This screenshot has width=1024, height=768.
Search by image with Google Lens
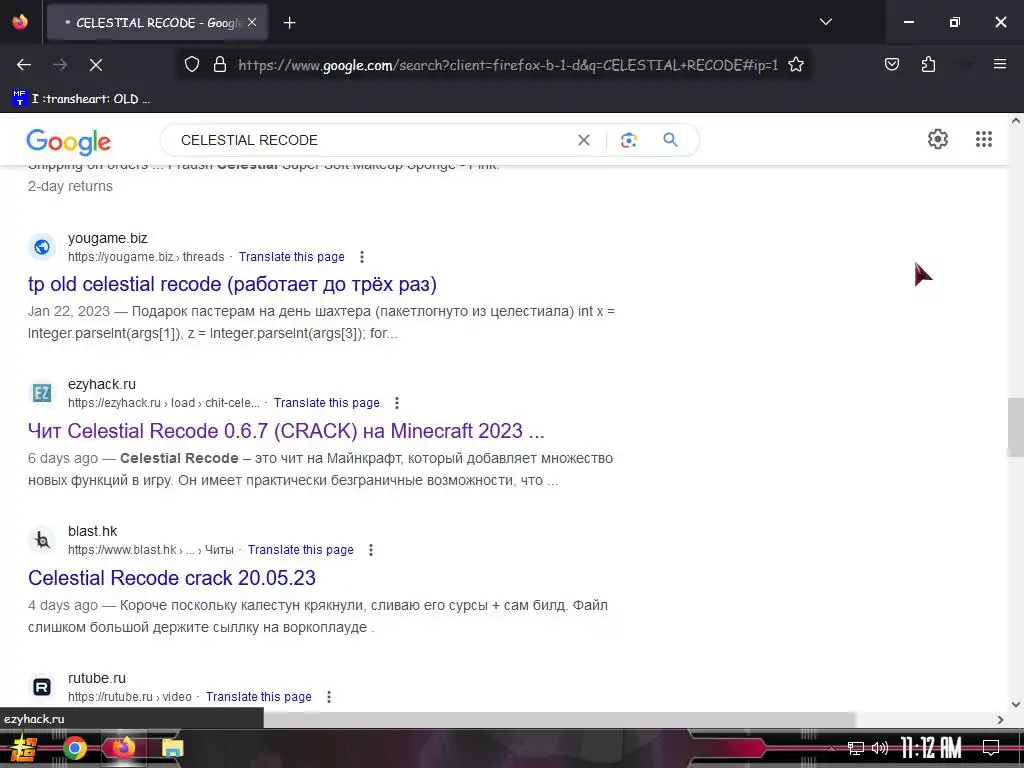(x=628, y=140)
